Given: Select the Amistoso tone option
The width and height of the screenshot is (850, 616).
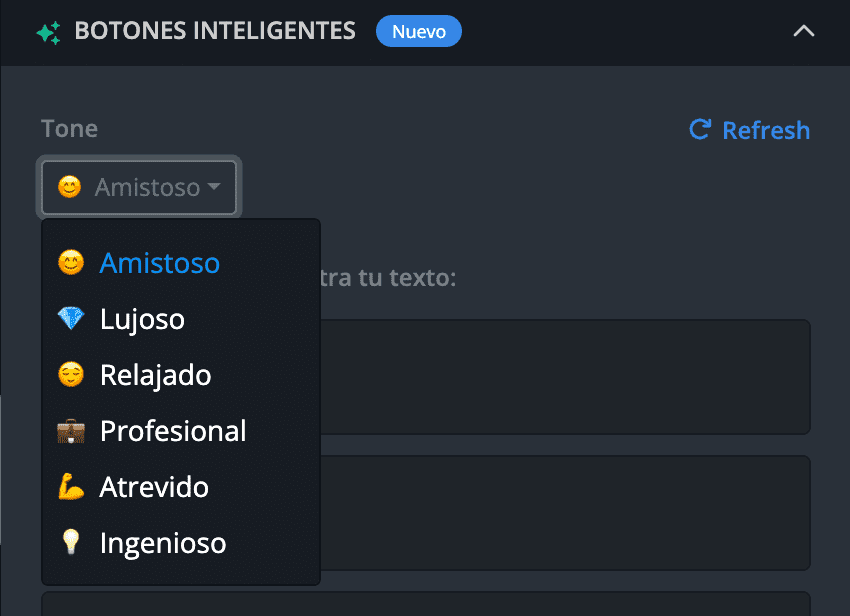Looking at the screenshot, I should [x=181, y=263].
